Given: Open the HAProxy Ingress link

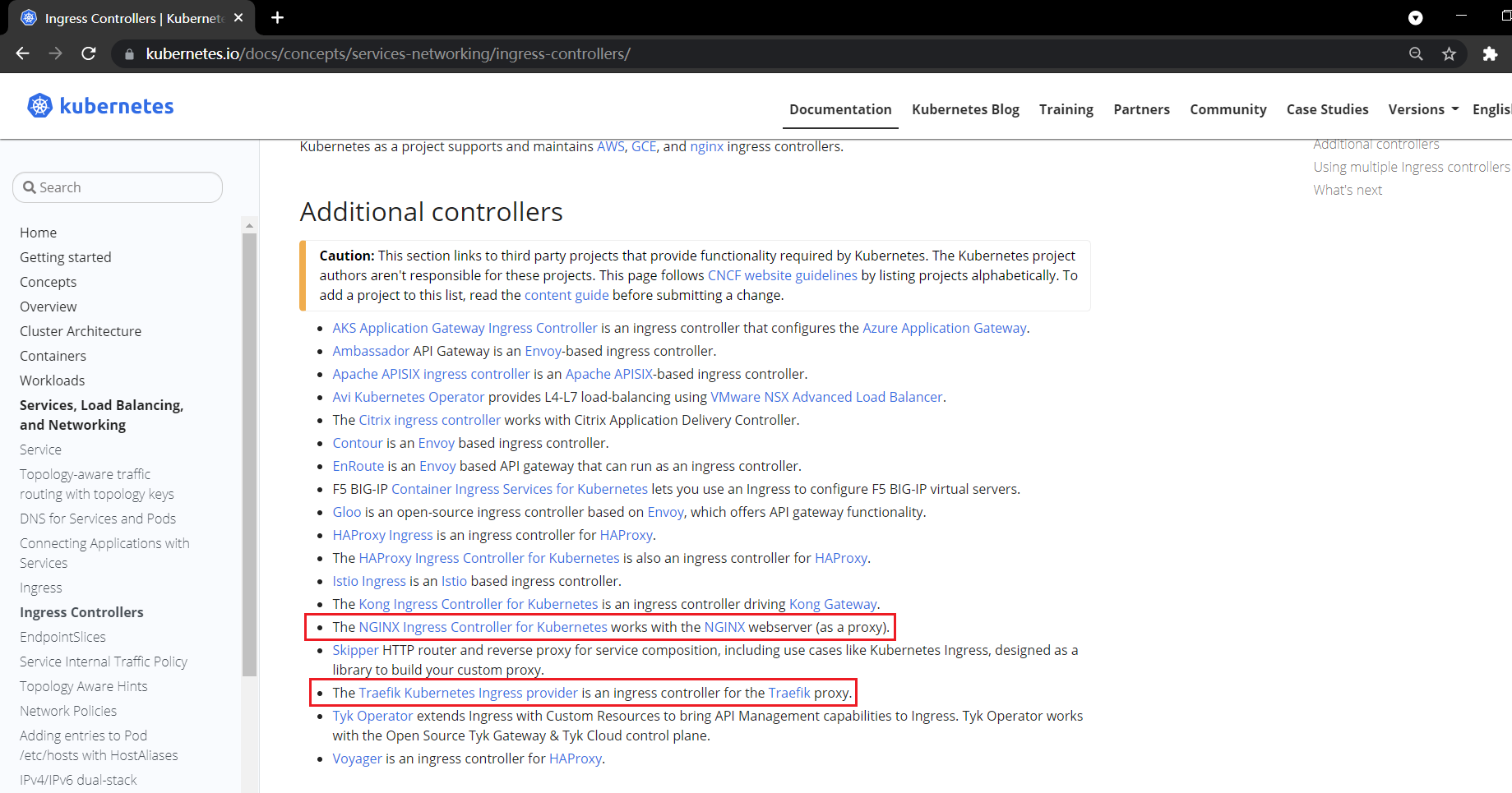Looking at the screenshot, I should [382, 535].
